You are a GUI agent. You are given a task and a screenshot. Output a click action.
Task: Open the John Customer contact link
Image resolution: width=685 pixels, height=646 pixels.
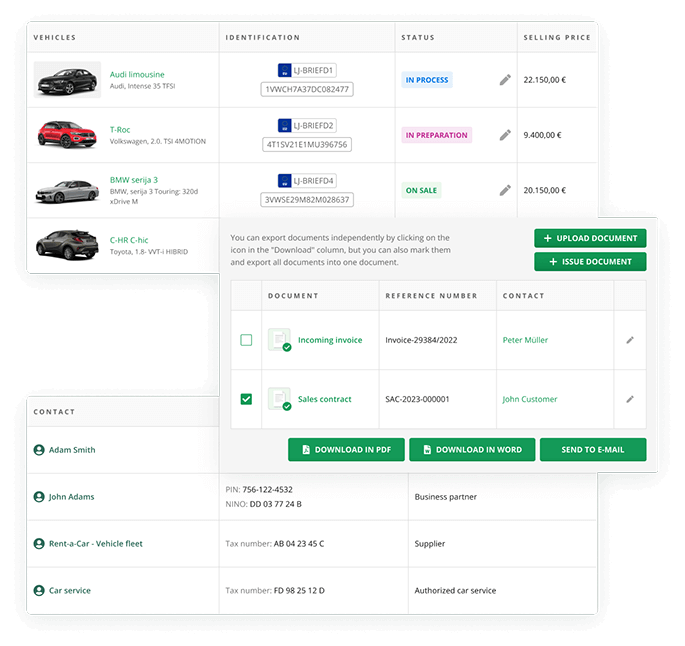pyautogui.click(x=529, y=399)
